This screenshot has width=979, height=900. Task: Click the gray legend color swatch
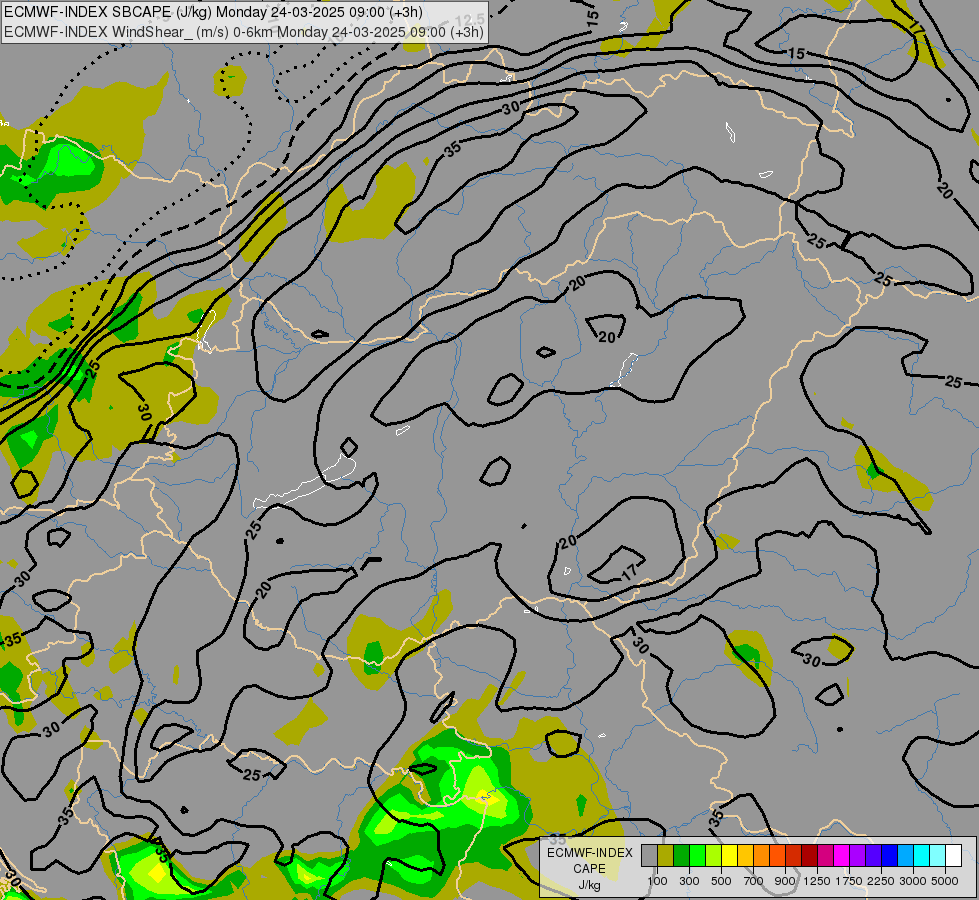[x=649, y=855]
